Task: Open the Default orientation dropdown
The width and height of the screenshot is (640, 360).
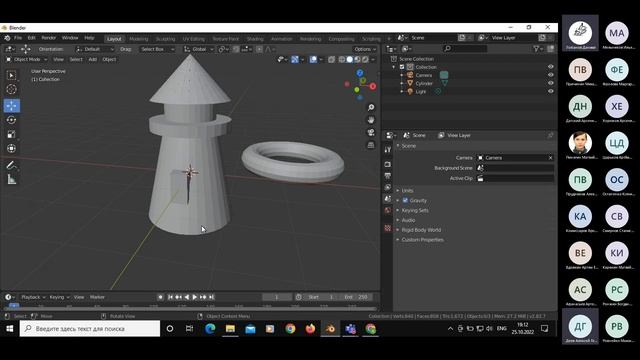Action: (95, 49)
